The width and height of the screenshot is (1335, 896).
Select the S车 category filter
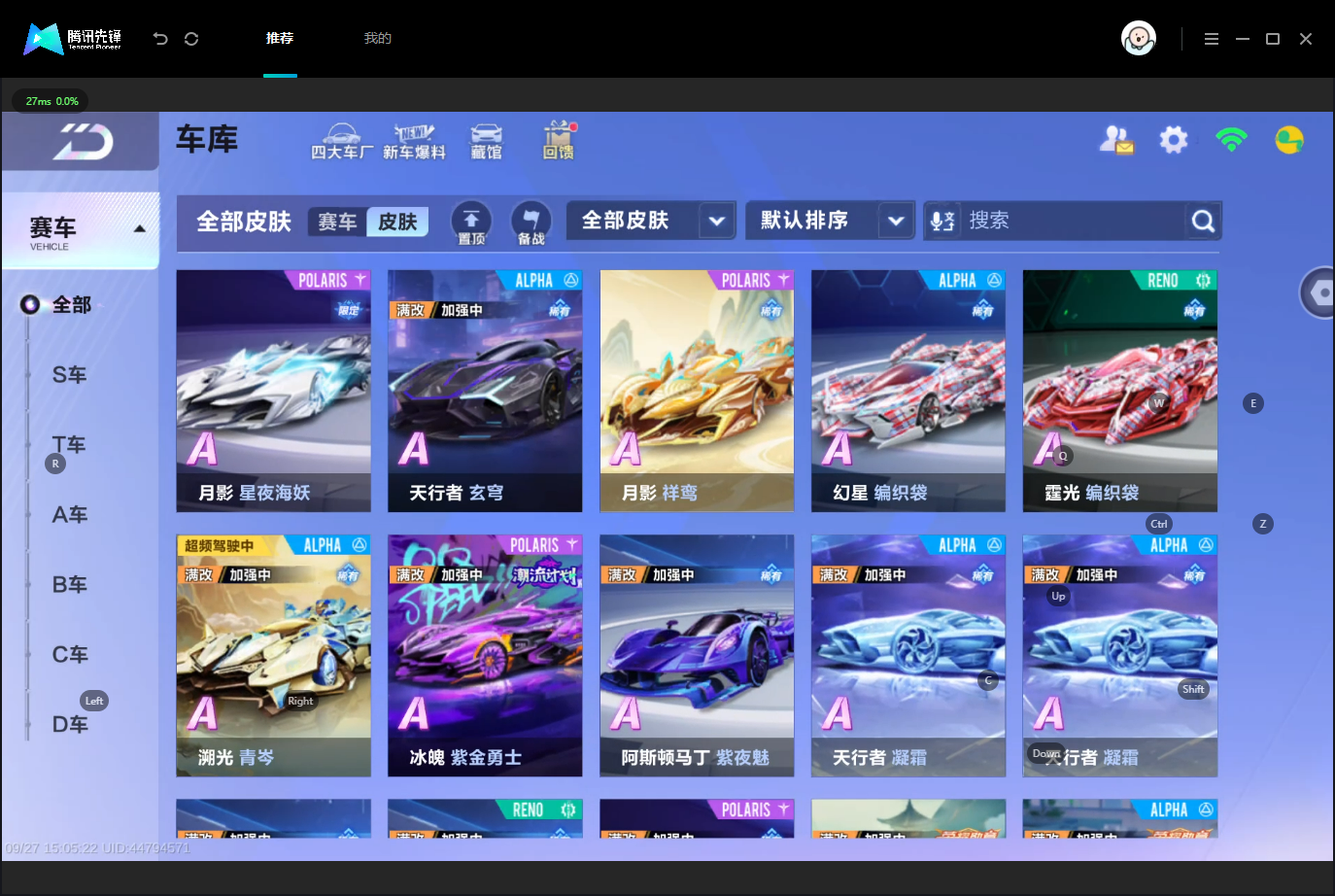pyautogui.click(x=69, y=375)
